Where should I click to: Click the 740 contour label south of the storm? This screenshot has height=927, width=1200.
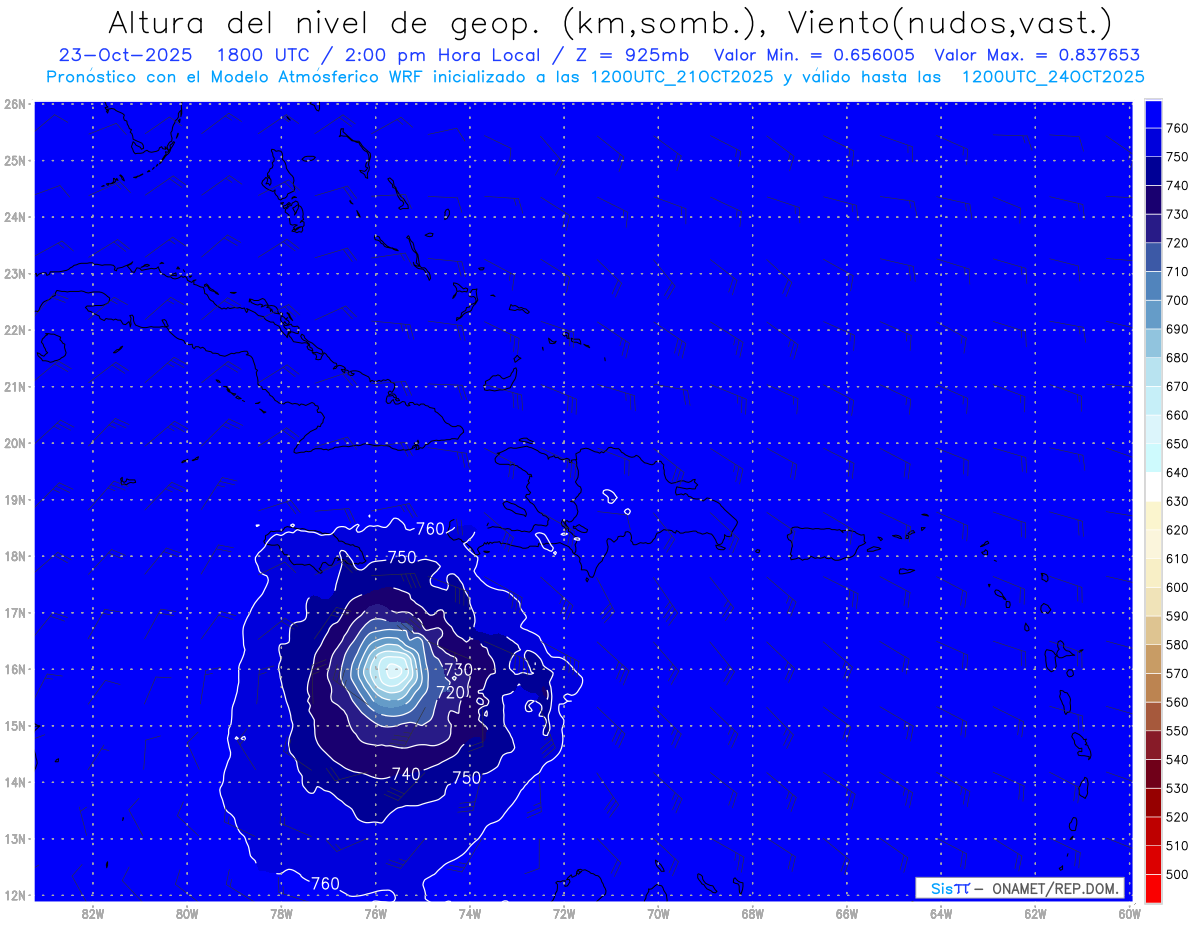pyautogui.click(x=406, y=774)
